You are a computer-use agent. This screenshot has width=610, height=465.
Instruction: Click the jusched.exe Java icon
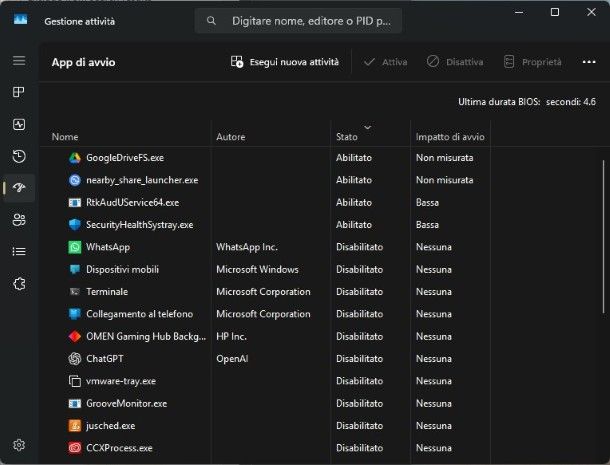click(x=75, y=426)
